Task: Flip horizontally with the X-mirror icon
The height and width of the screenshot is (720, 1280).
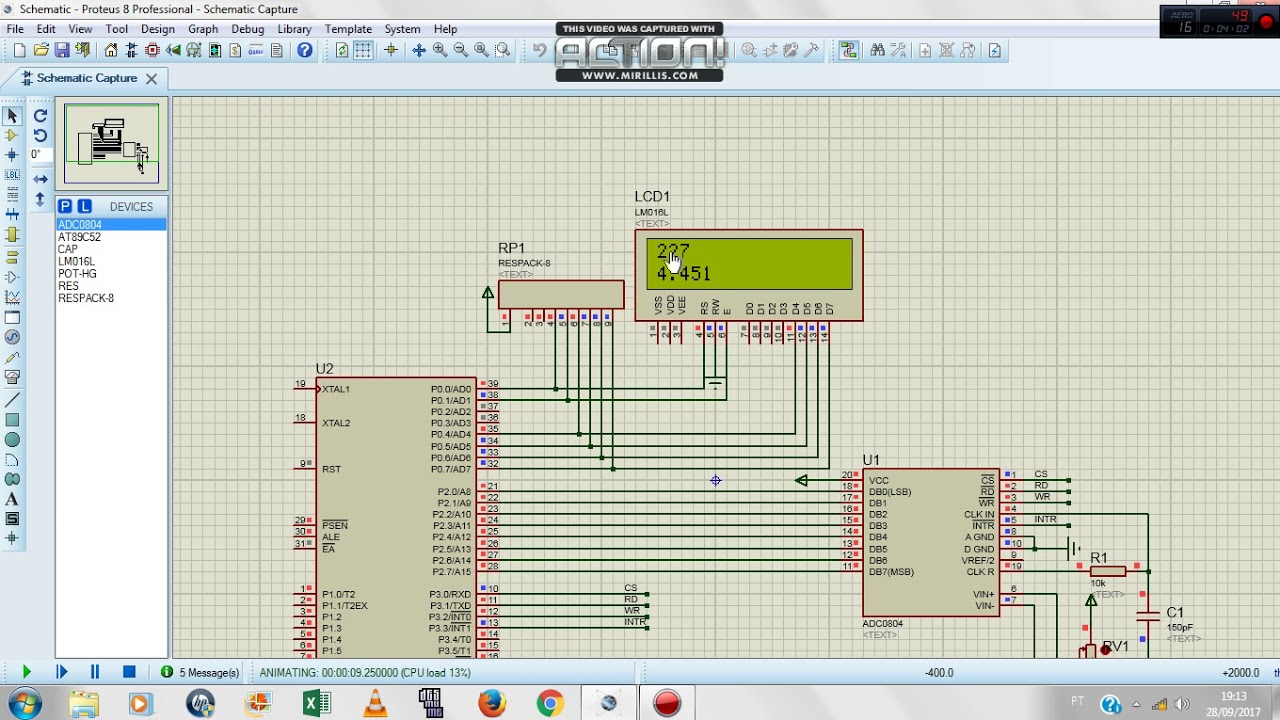Action: [40, 179]
